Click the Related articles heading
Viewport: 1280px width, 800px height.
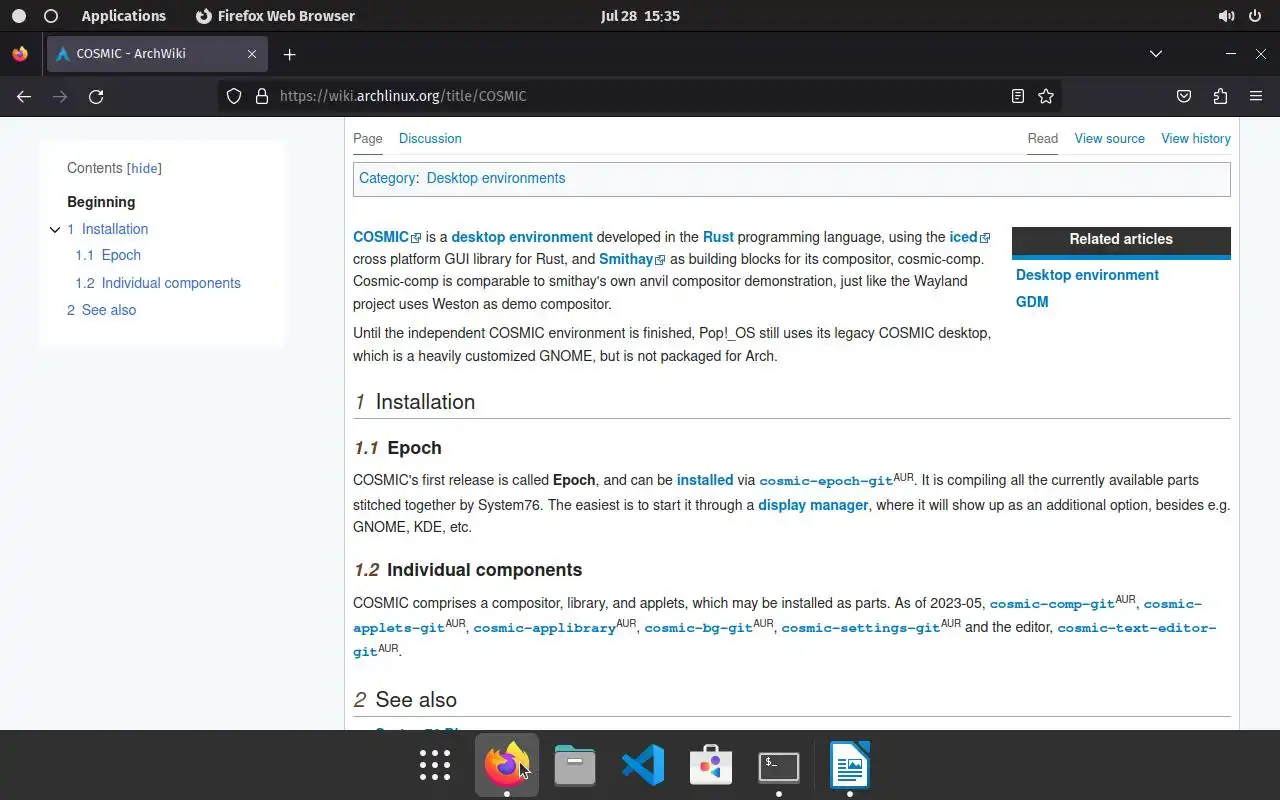[1121, 239]
